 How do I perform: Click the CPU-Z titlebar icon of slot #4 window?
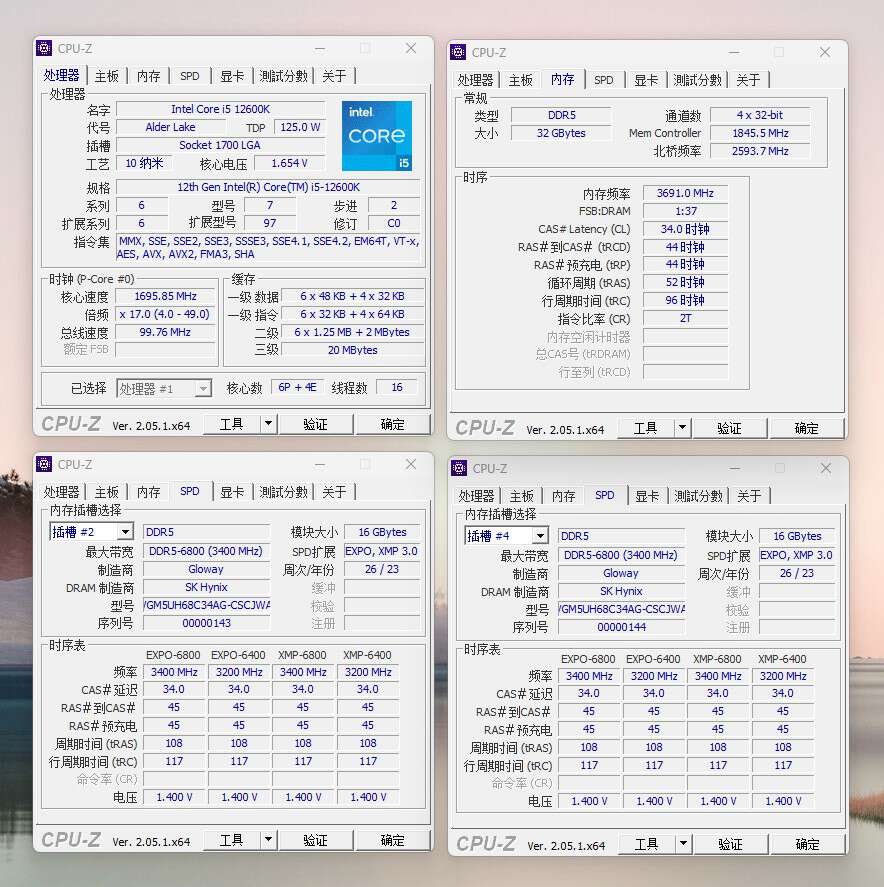point(458,468)
